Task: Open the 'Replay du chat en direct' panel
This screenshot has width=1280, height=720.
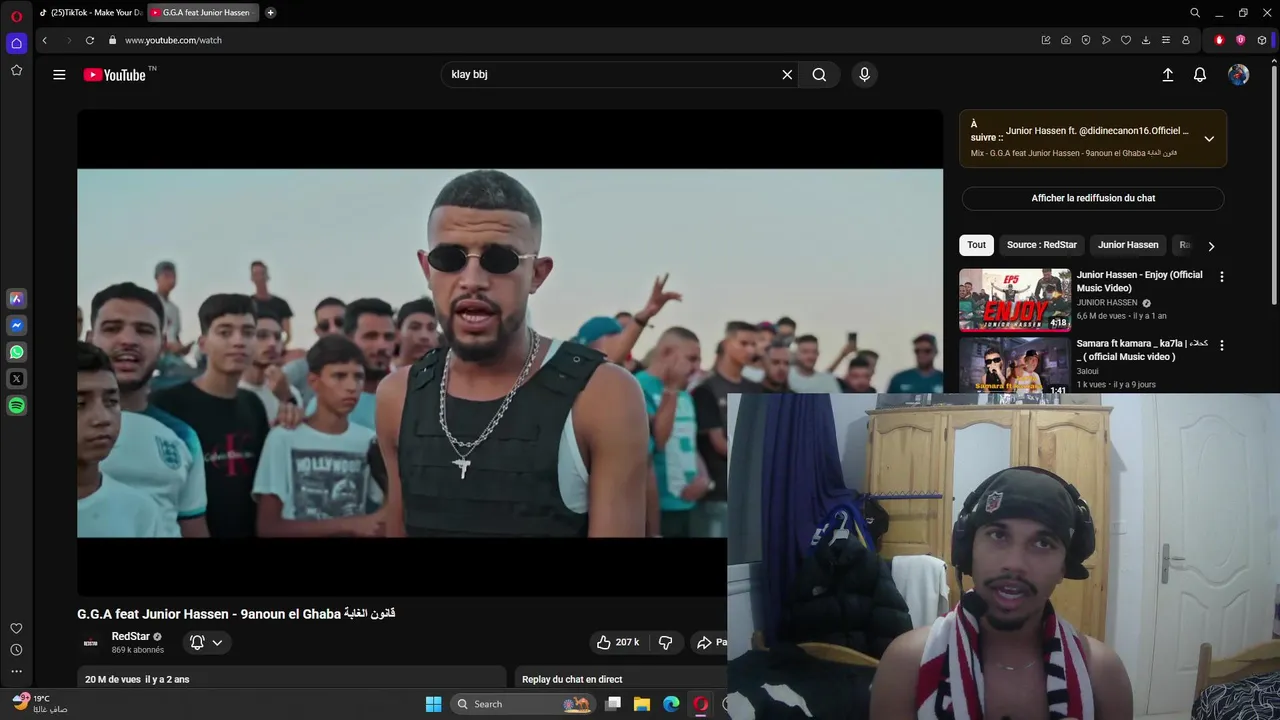Action: click(620, 679)
